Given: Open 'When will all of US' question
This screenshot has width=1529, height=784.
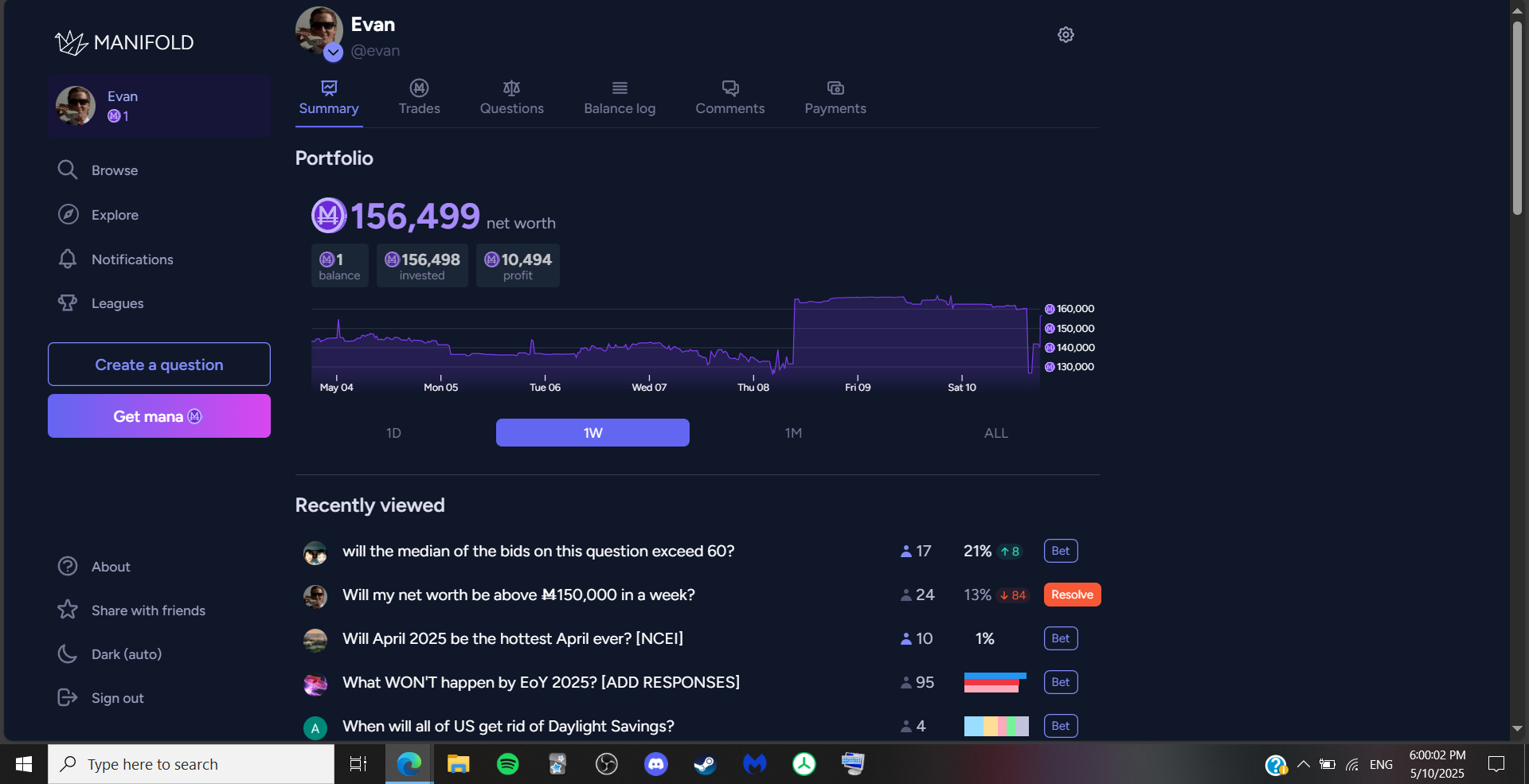Looking at the screenshot, I should (508, 726).
